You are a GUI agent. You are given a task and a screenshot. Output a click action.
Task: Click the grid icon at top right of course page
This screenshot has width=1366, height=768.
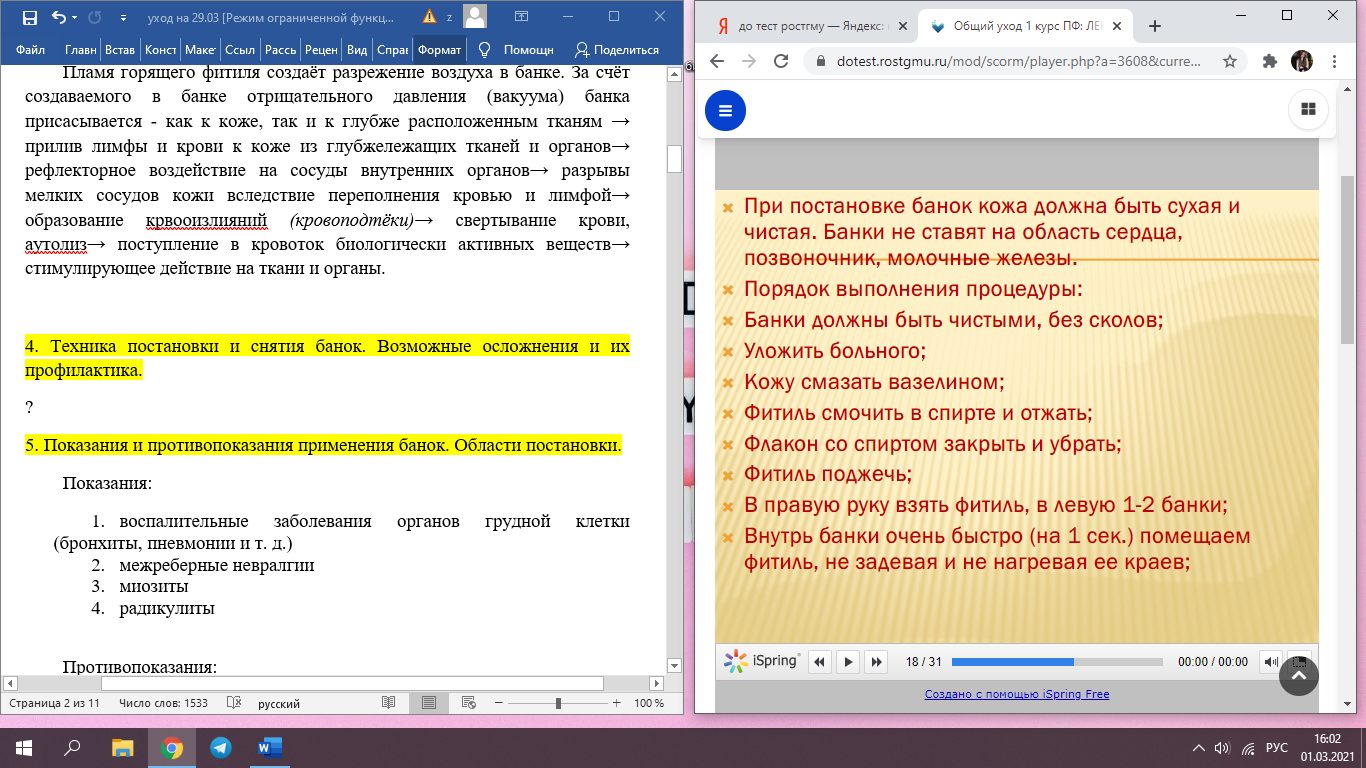[x=1307, y=110]
